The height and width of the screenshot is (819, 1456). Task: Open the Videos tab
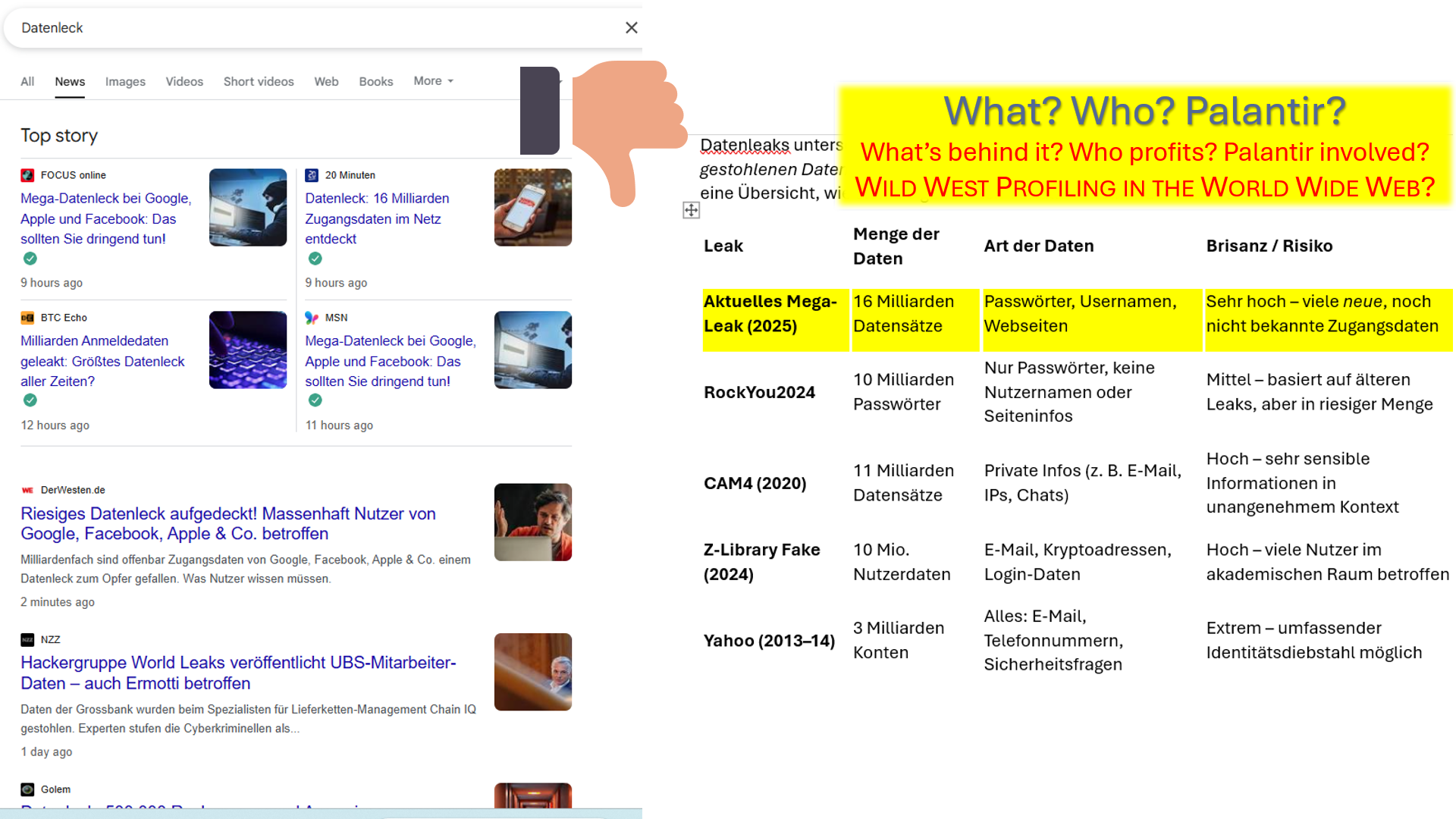(x=184, y=81)
